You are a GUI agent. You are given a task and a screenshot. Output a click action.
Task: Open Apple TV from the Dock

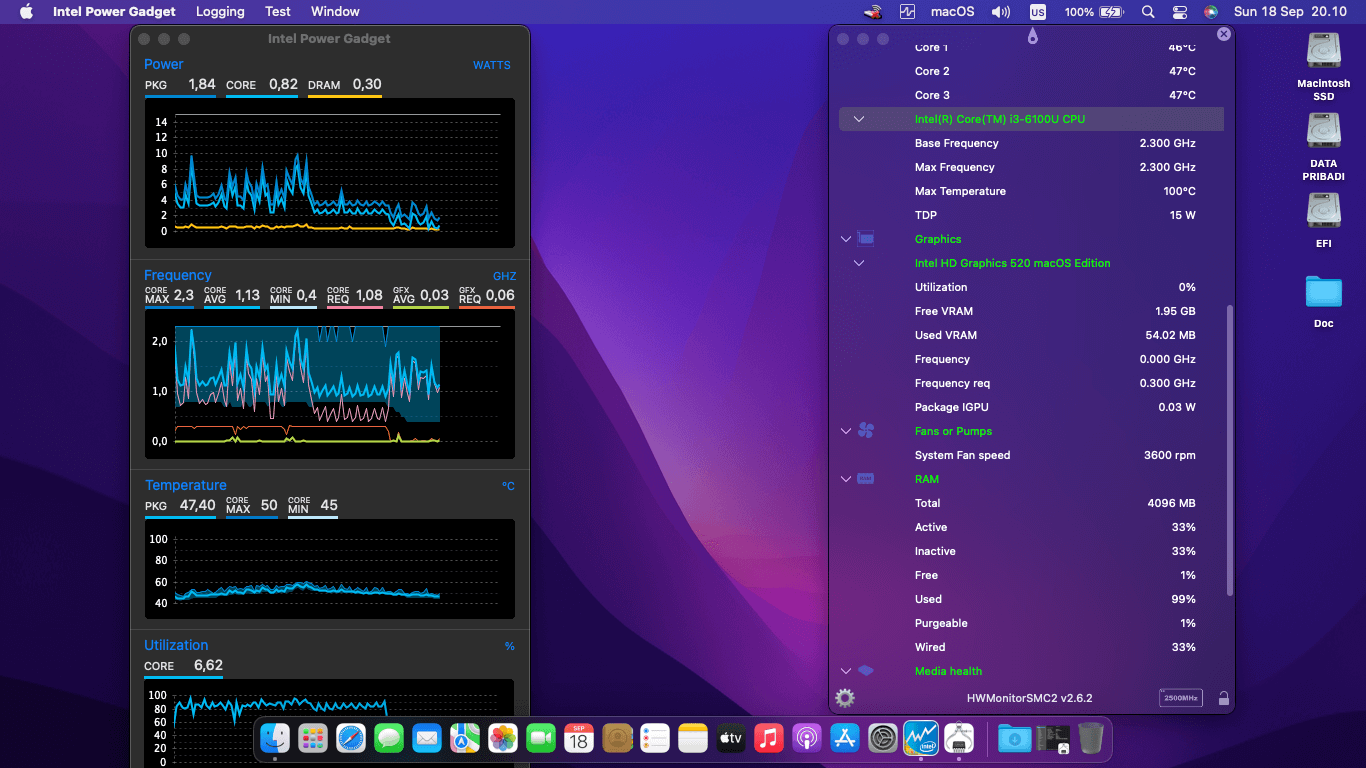pyautogui.click(x=731, y=739)
